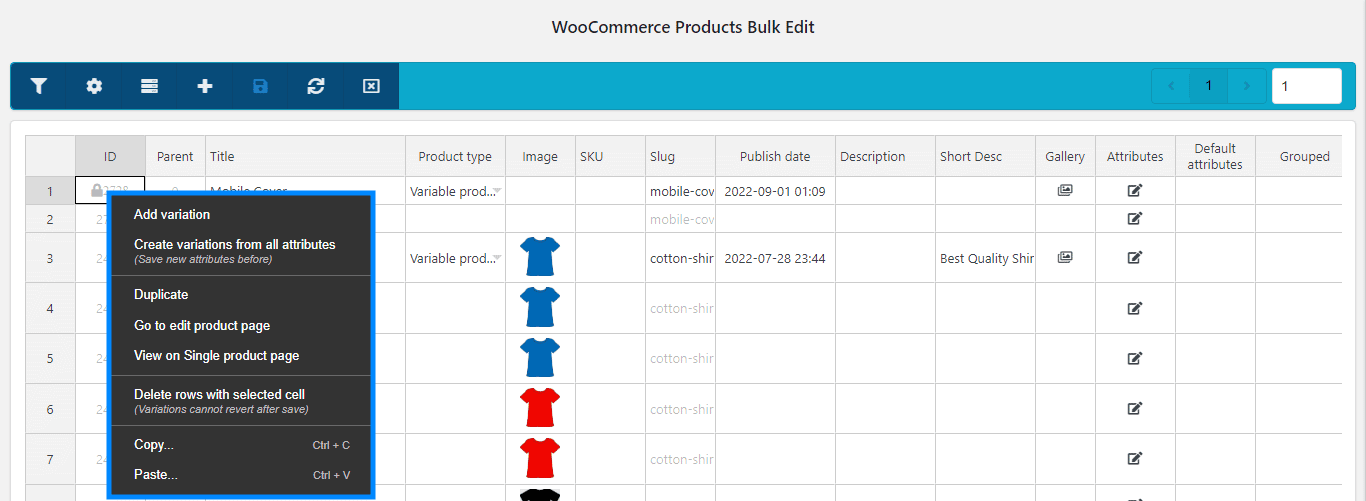Select row header number 7
The height and width of the screenshot is (501, 1366).
coord(50,458)
